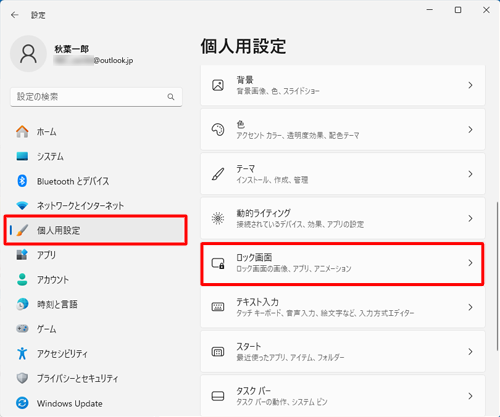500x417 pixels.
Task: Click the 設定の検索 search field
Action: 96,97
